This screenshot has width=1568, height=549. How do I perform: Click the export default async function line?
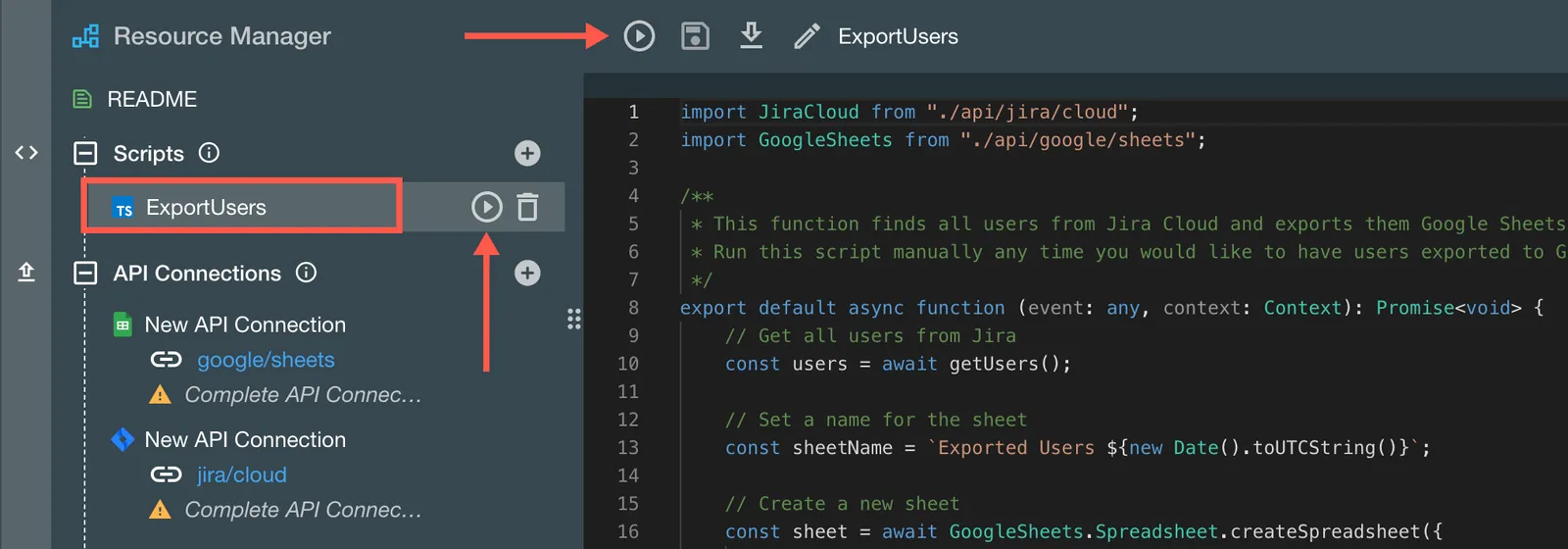tap(1111, 308)
